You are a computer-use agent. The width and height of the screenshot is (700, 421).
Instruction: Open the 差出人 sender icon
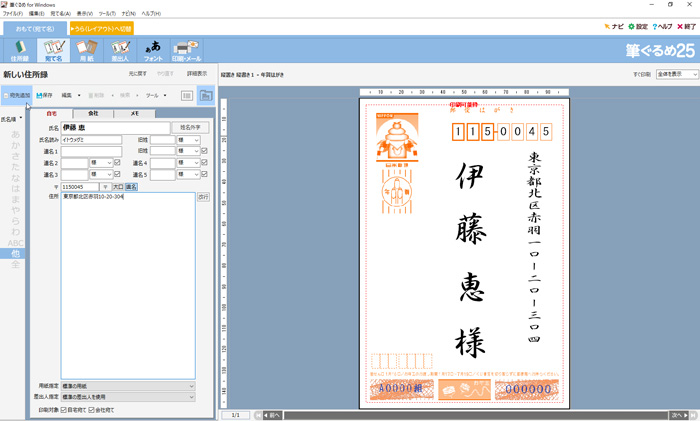click(120, 49)
